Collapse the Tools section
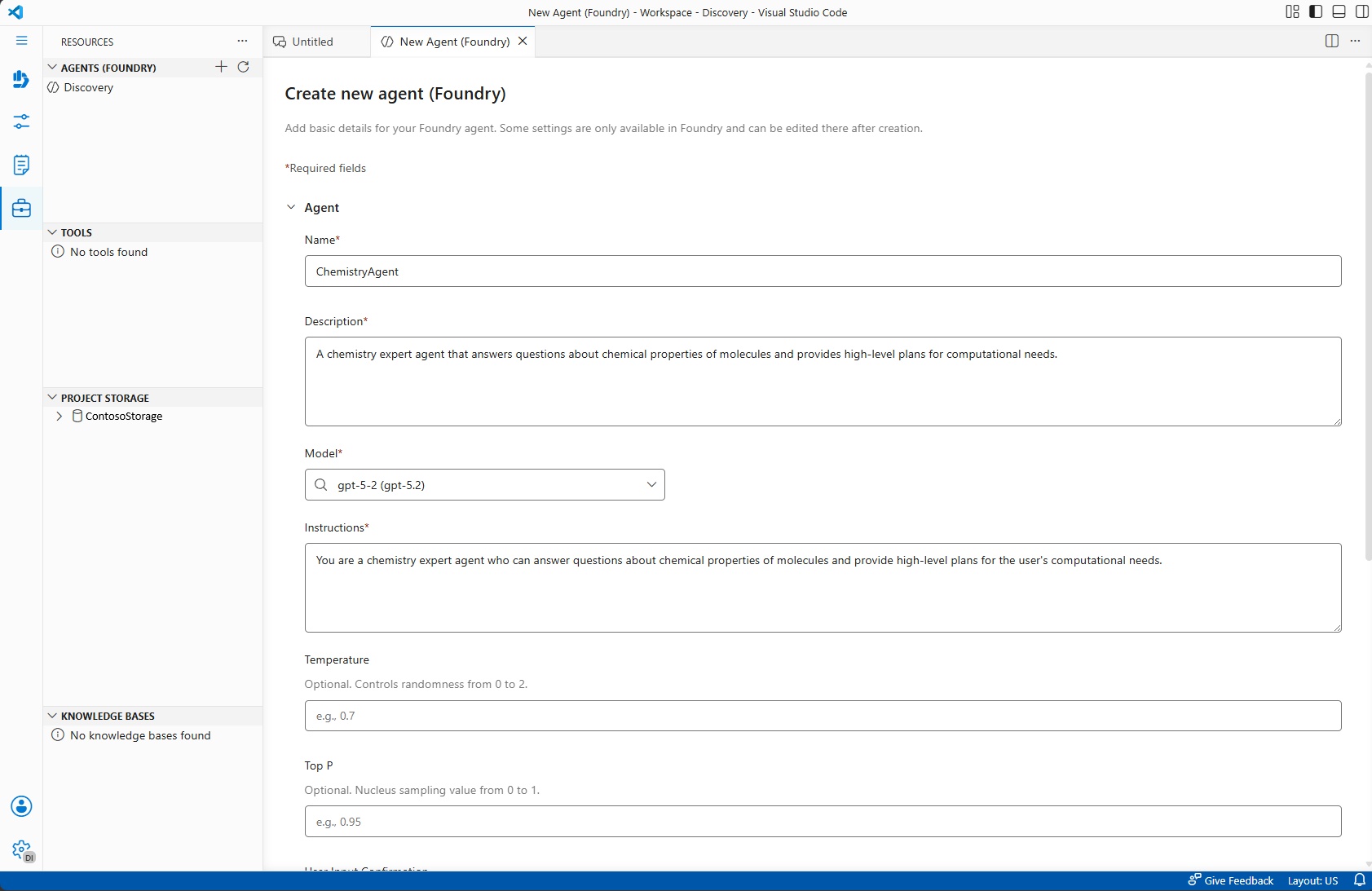The image size is (1372, 891). coord(52,232)
